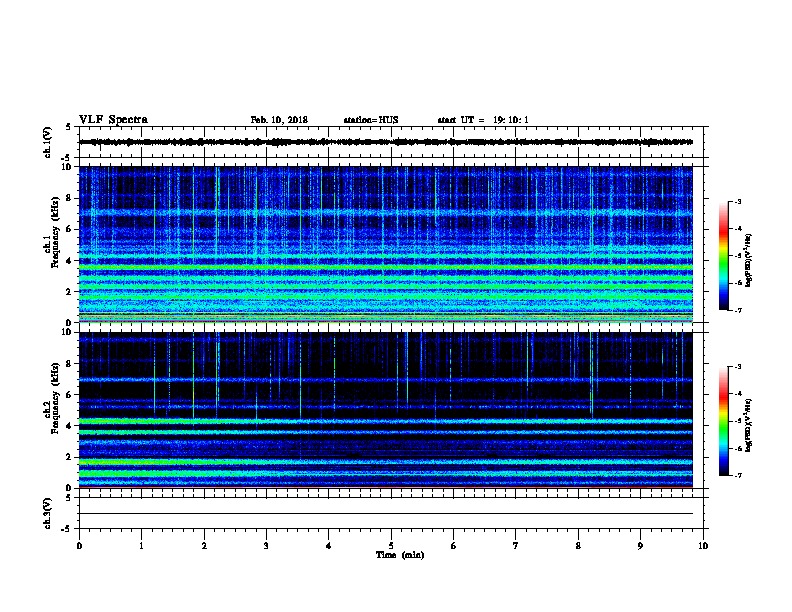This screenshot has height=612, width=792.
Task: Click the "ch.3(V)" axis label
Action: [48, 513]
